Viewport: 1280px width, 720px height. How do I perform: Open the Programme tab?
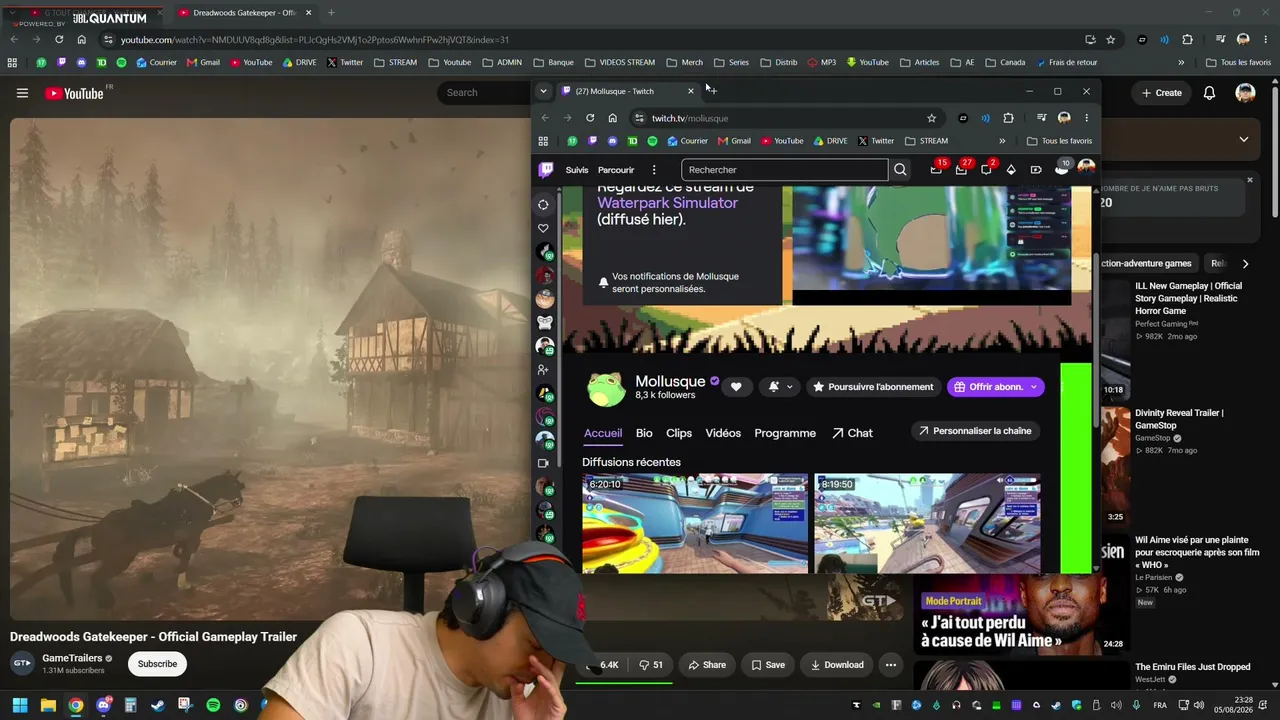(785, 433)
